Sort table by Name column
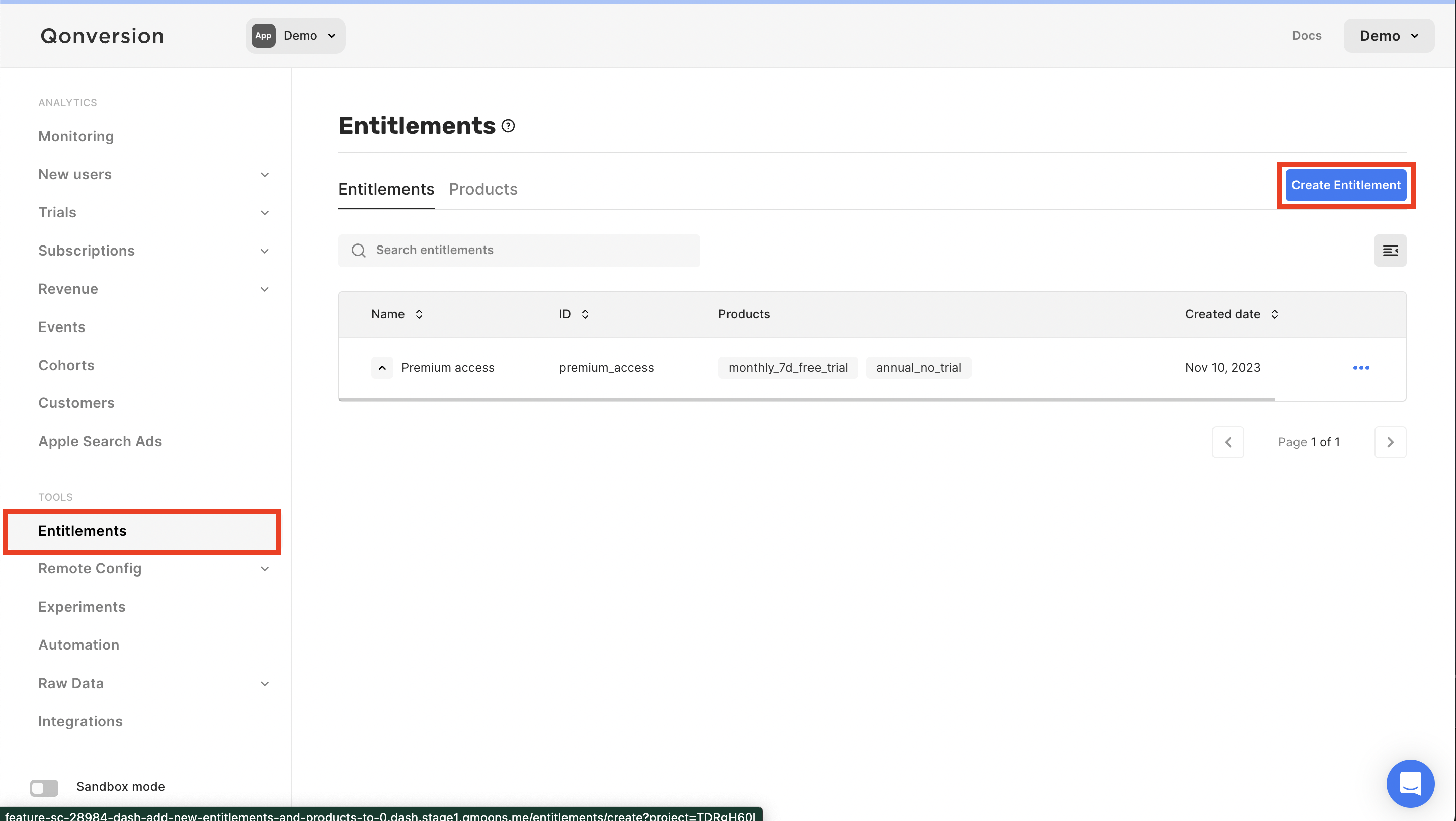 419,314
